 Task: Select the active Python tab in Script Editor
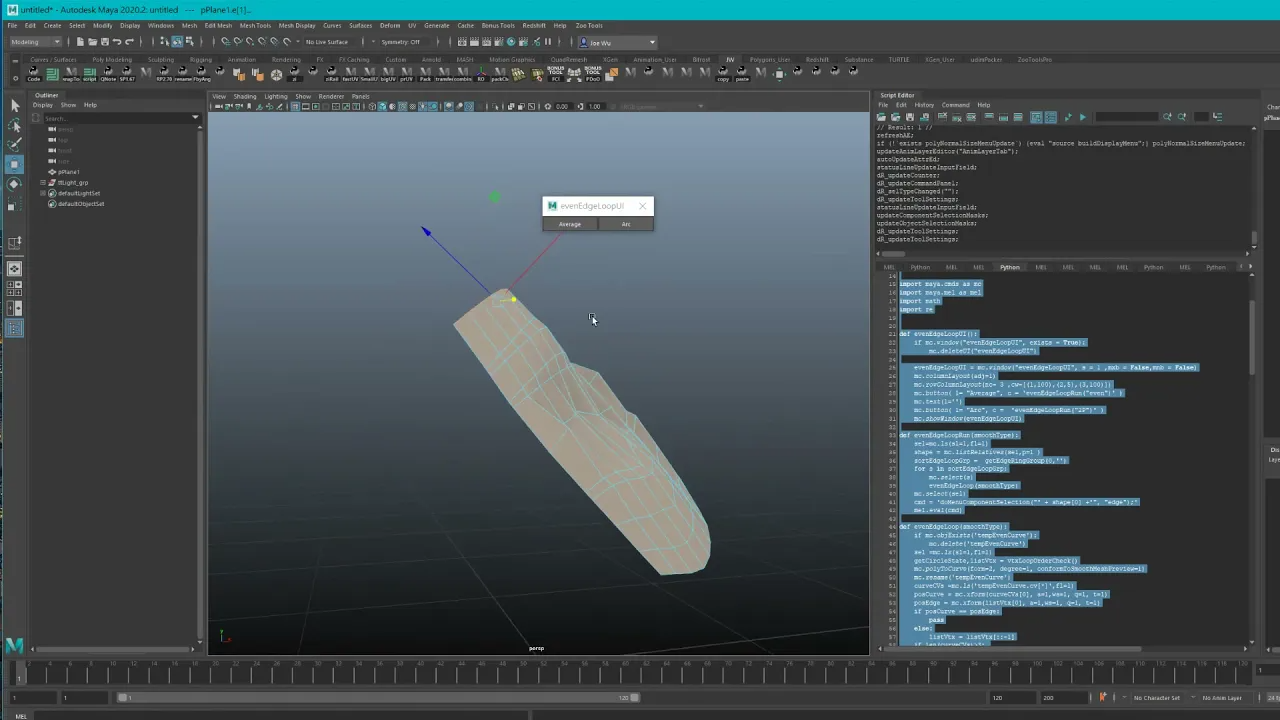click(x=1010, y=267)
